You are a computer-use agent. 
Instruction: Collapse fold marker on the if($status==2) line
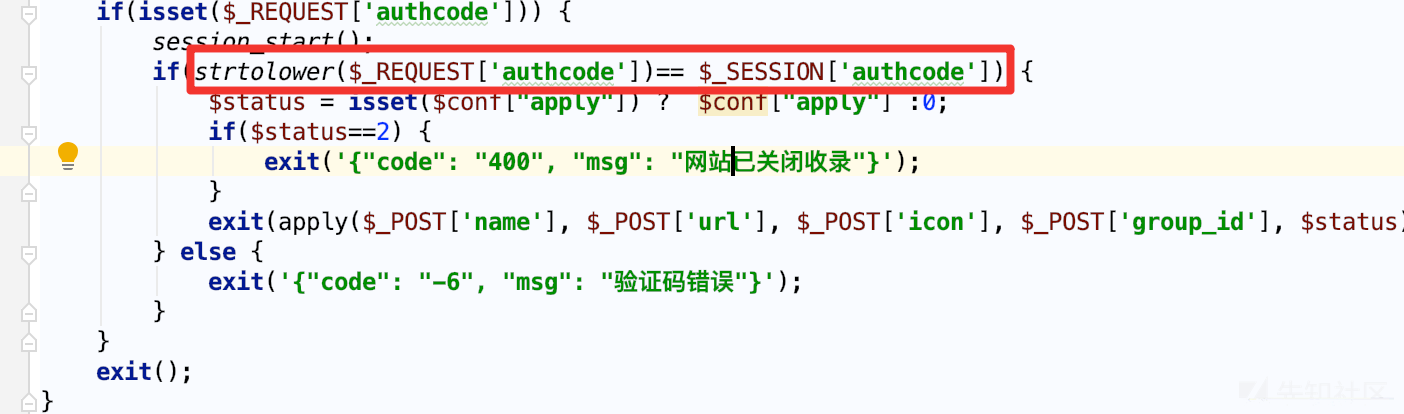pos(30,133)
